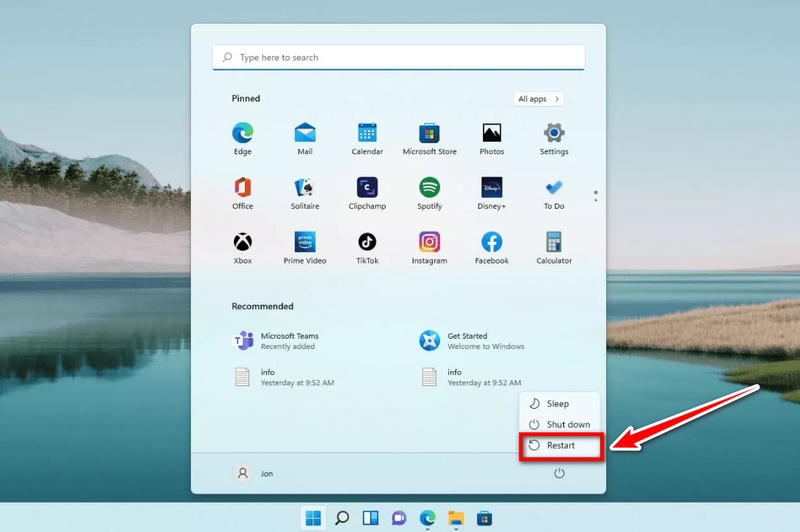Open Get Started welcome item
The width and height of the screenshot is (800, 532).
pos(471,341)
